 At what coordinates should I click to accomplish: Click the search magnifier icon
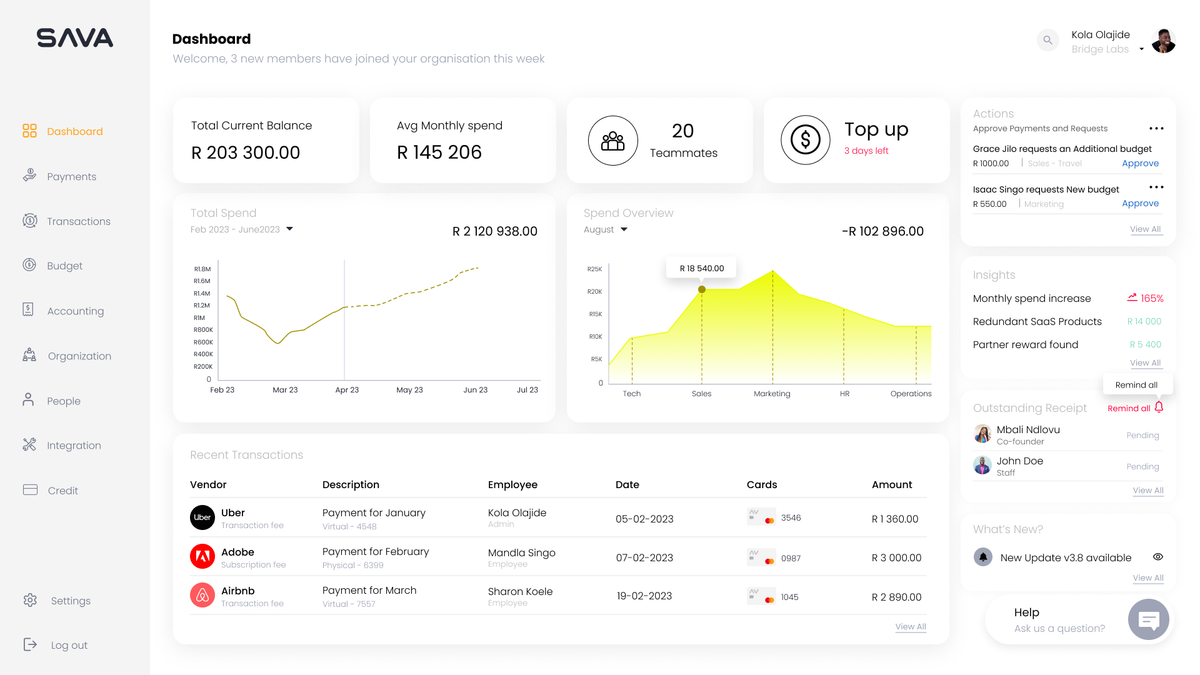(1047, 40)
